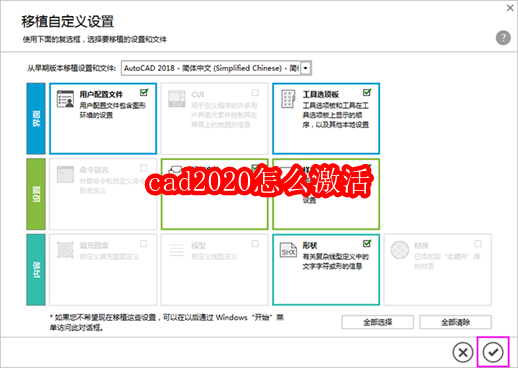Uncheck the 用户配置文件 checkbox
This screenshot has height=368, width=518.
144,92
